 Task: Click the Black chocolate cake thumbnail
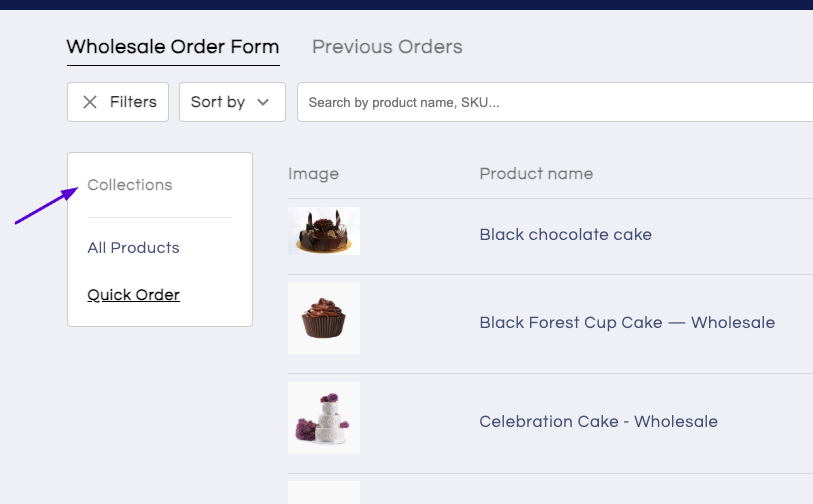(324, 231)
